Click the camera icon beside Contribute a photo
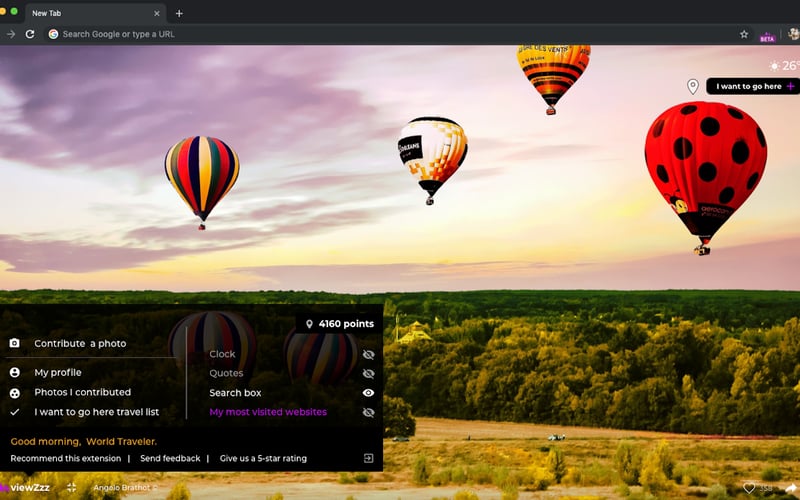 pos(15,343)
